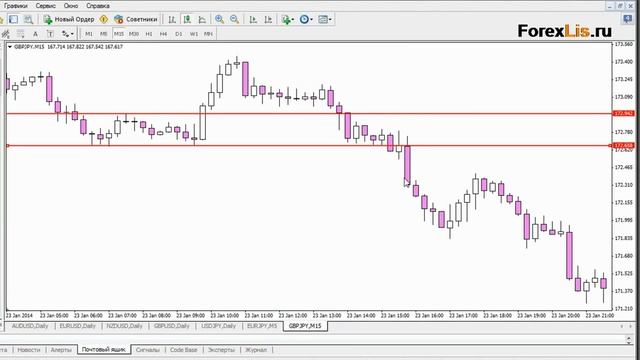Click the Новый Ордер button

(69, 19)
